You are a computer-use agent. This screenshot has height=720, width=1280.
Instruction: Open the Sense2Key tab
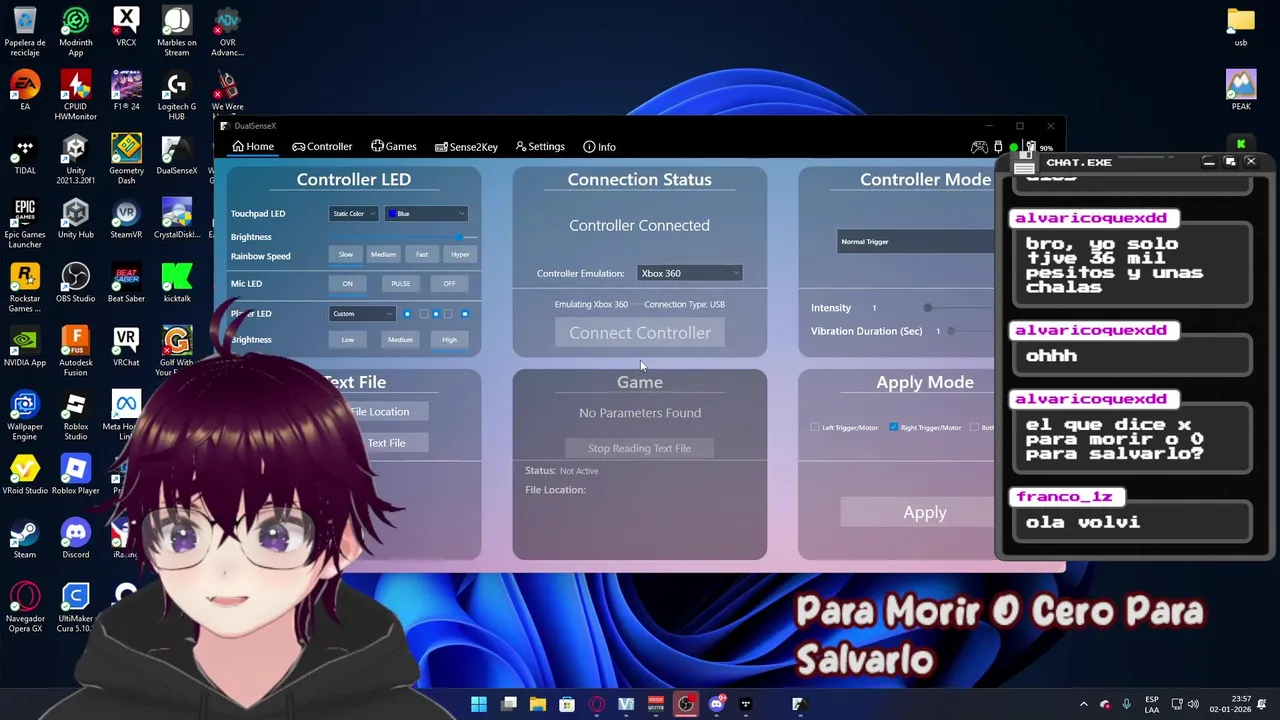point(466,146)
